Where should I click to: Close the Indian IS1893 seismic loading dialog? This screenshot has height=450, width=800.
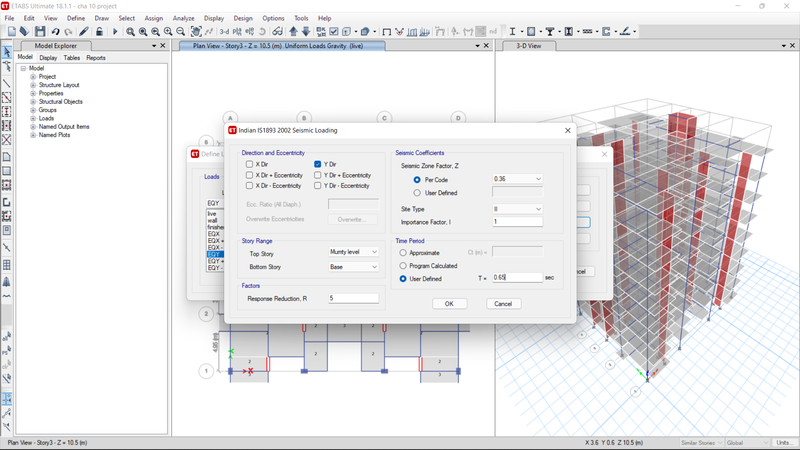(x=568, y=130)
